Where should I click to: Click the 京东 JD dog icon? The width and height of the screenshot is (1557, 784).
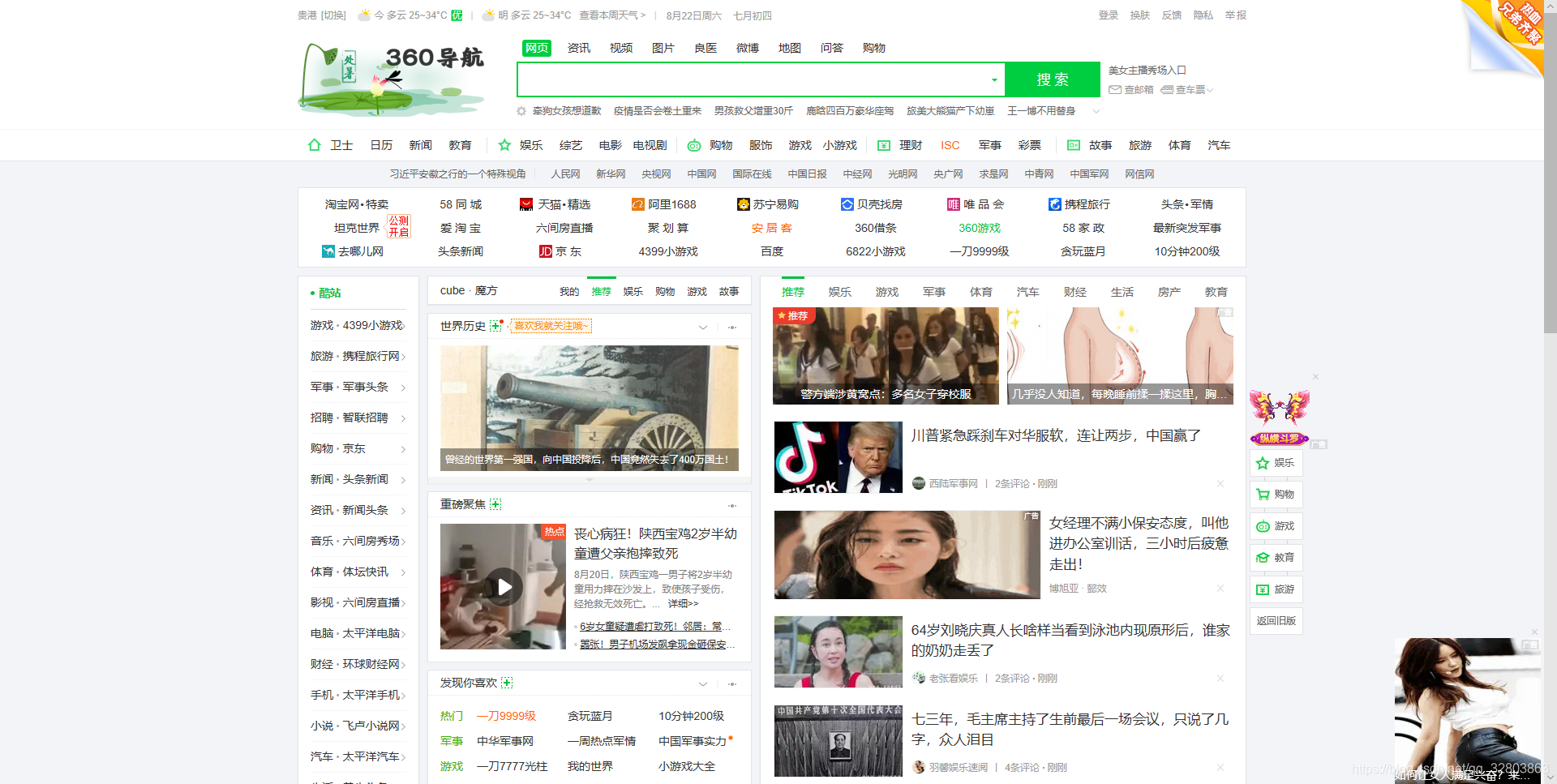click(546, 251)
